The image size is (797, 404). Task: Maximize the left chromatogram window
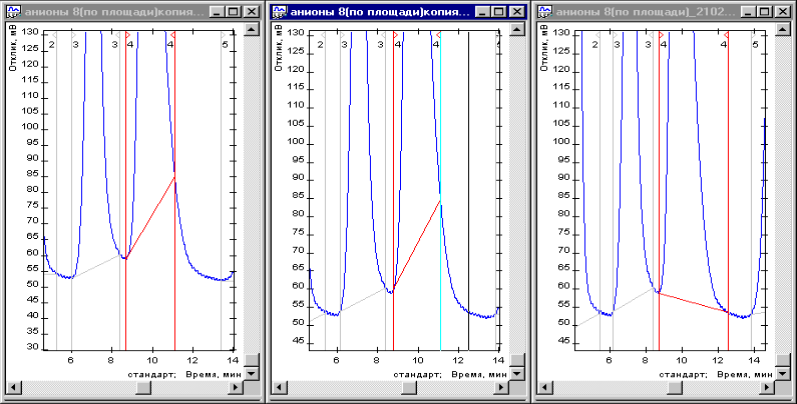click(234, 14)
